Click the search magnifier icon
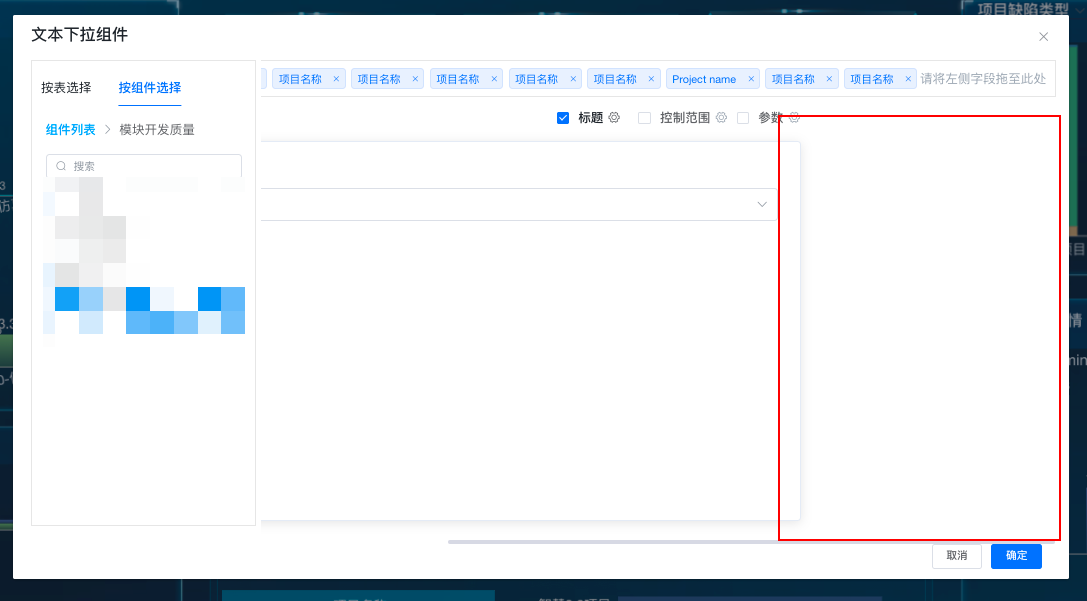The height and width of the screenshot is (601, 1087). click(x=61, y=166)
